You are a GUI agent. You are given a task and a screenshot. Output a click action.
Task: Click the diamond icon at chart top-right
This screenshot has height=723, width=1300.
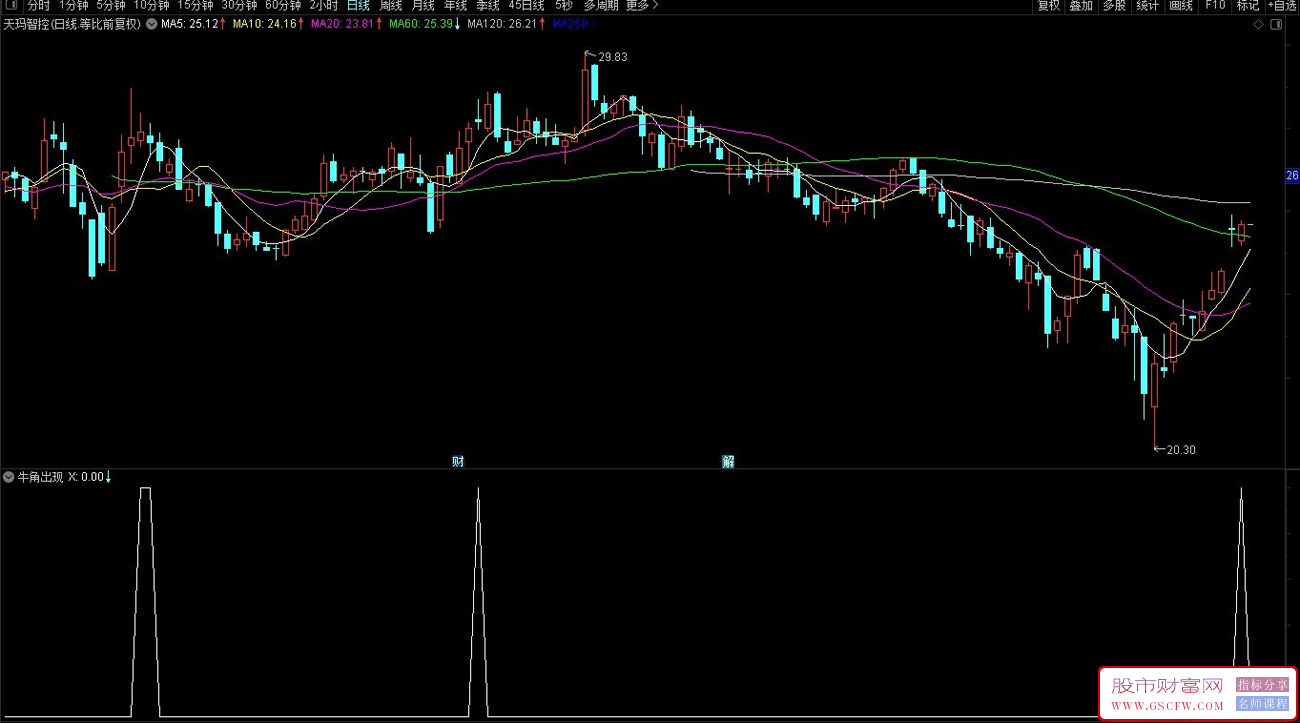tap(1258, 24)
